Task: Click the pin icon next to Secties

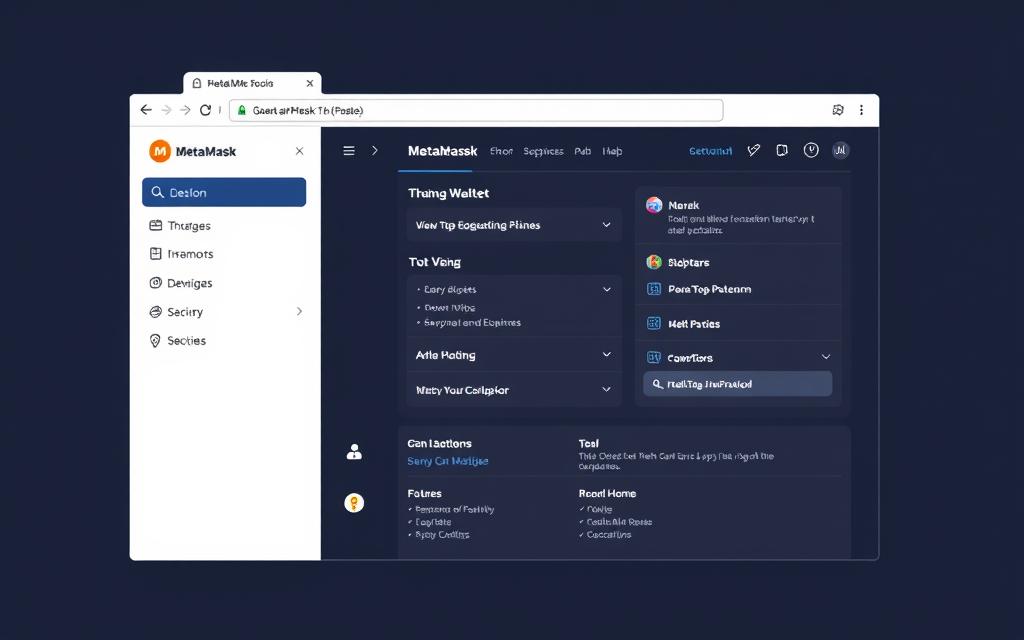Action: (x=155, y=340)
